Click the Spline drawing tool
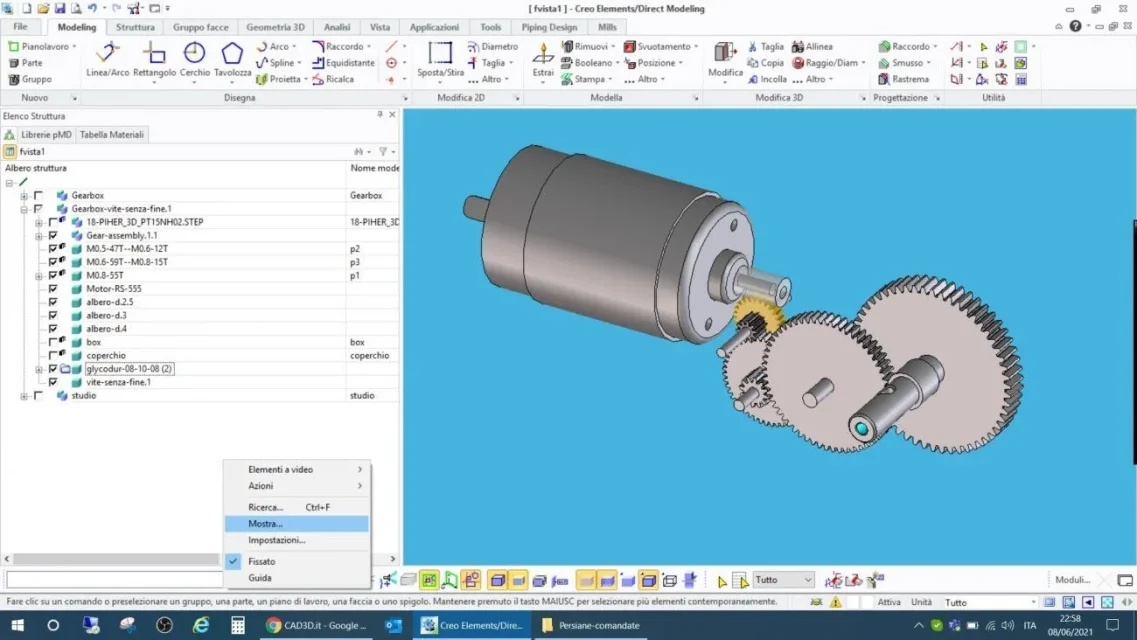Image resolution: width=1137 pixels, height=640 pixels. point(278,63)
